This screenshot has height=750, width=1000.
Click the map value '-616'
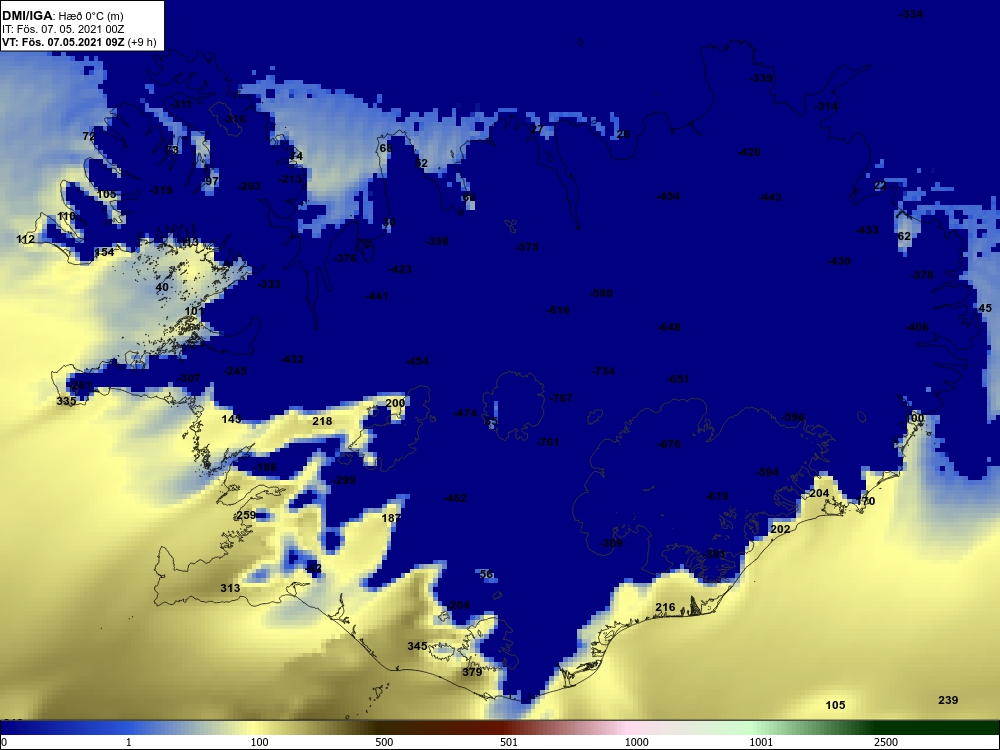click(559, 310)
